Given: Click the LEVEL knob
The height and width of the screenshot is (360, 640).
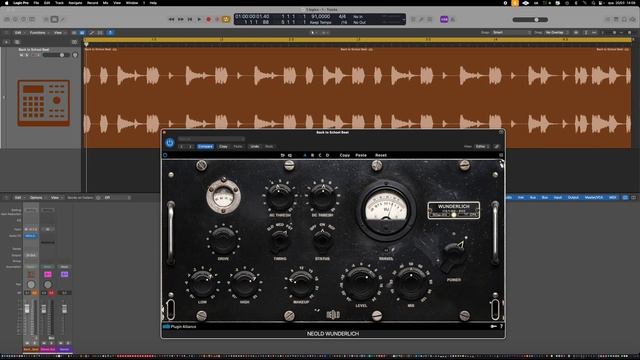Looking at the screenshot, I should click(361, 284).
